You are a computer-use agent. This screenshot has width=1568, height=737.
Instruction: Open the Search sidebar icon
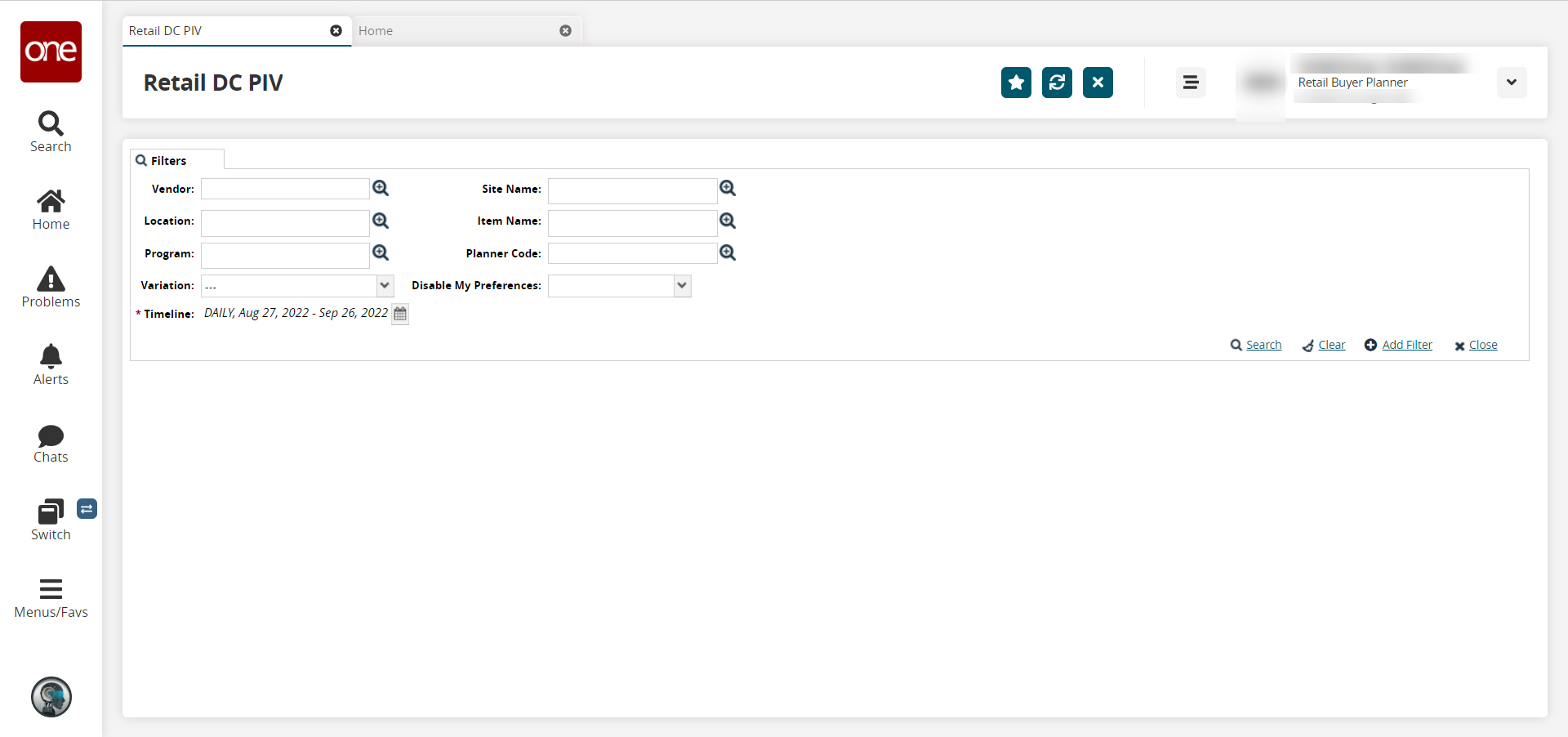51,132
